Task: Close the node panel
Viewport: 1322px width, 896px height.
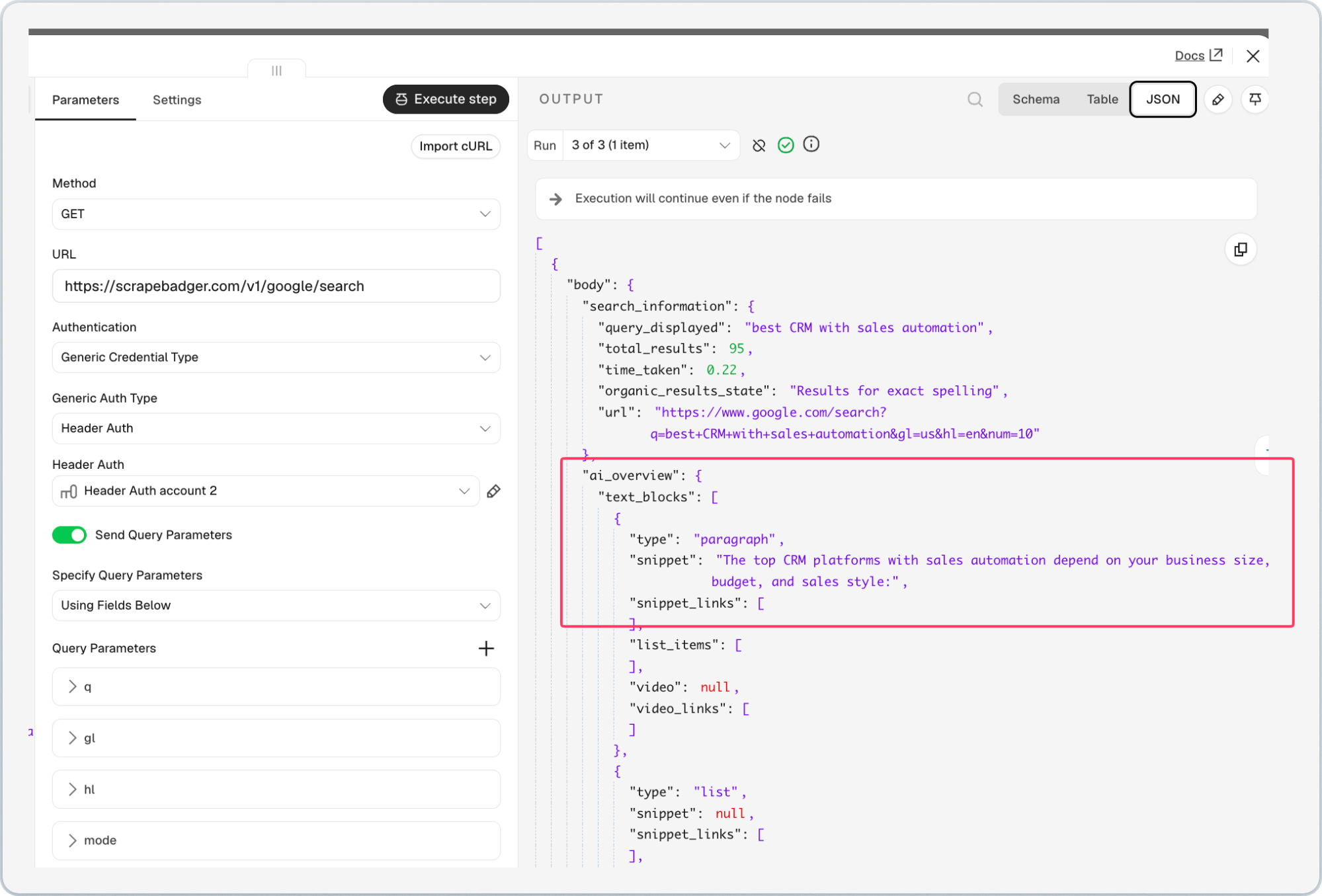Action: (1253, 56)
